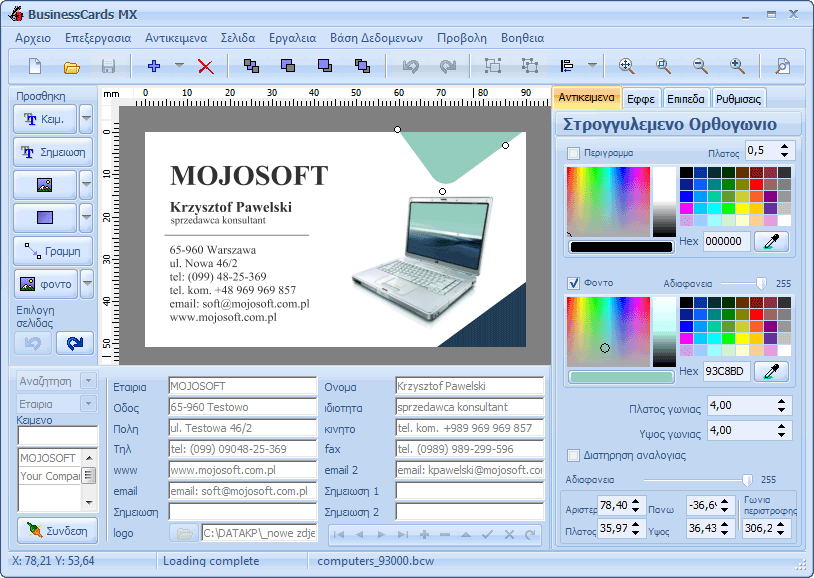The image size is (814, 578).
Task: Click the object Αδιαφανεια slider above position fields
Action: point(747,480)
